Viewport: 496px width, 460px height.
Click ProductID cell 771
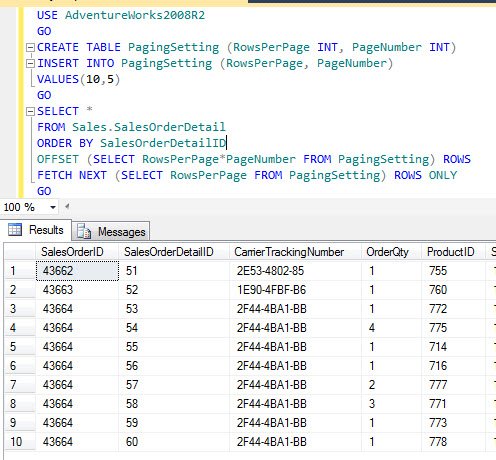tap(453, 404)
